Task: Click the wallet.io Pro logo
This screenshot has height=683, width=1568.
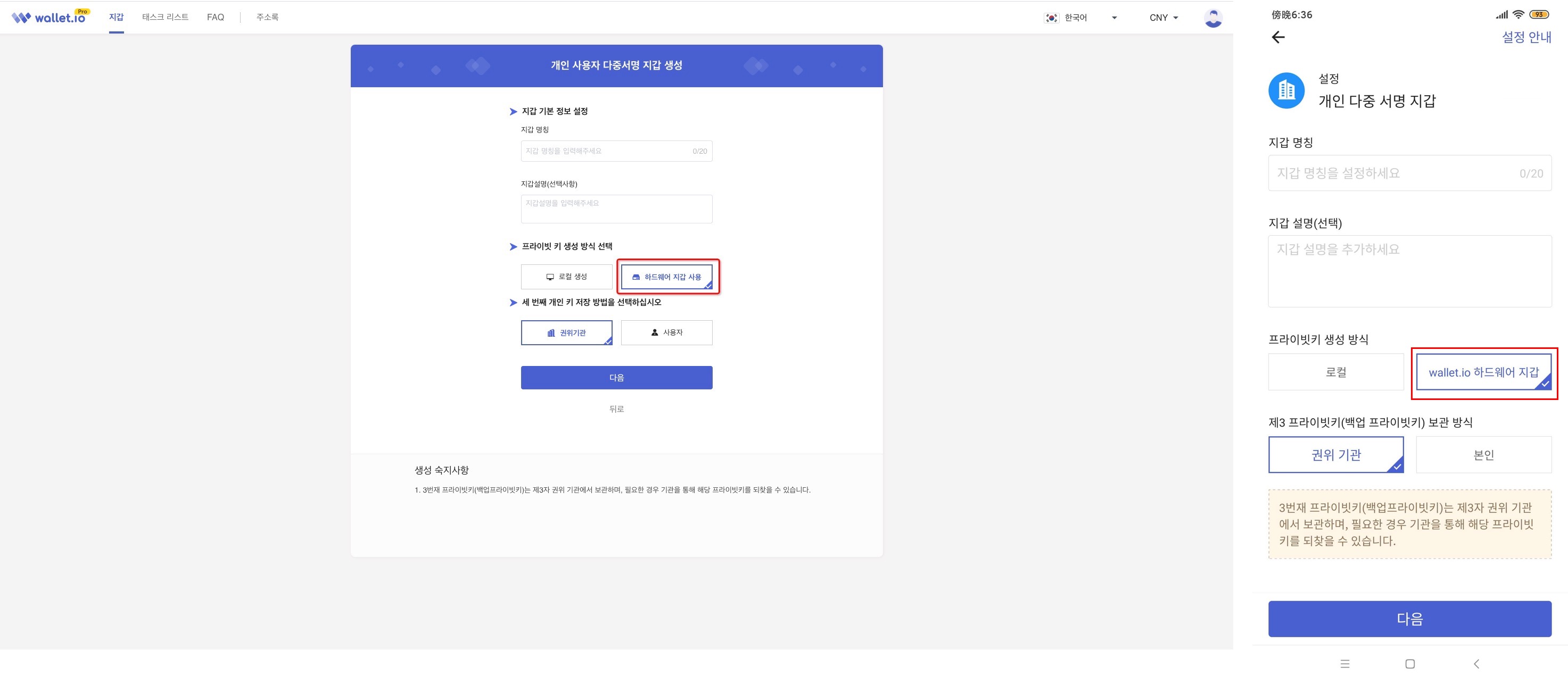Action: [x=51, y=17]
